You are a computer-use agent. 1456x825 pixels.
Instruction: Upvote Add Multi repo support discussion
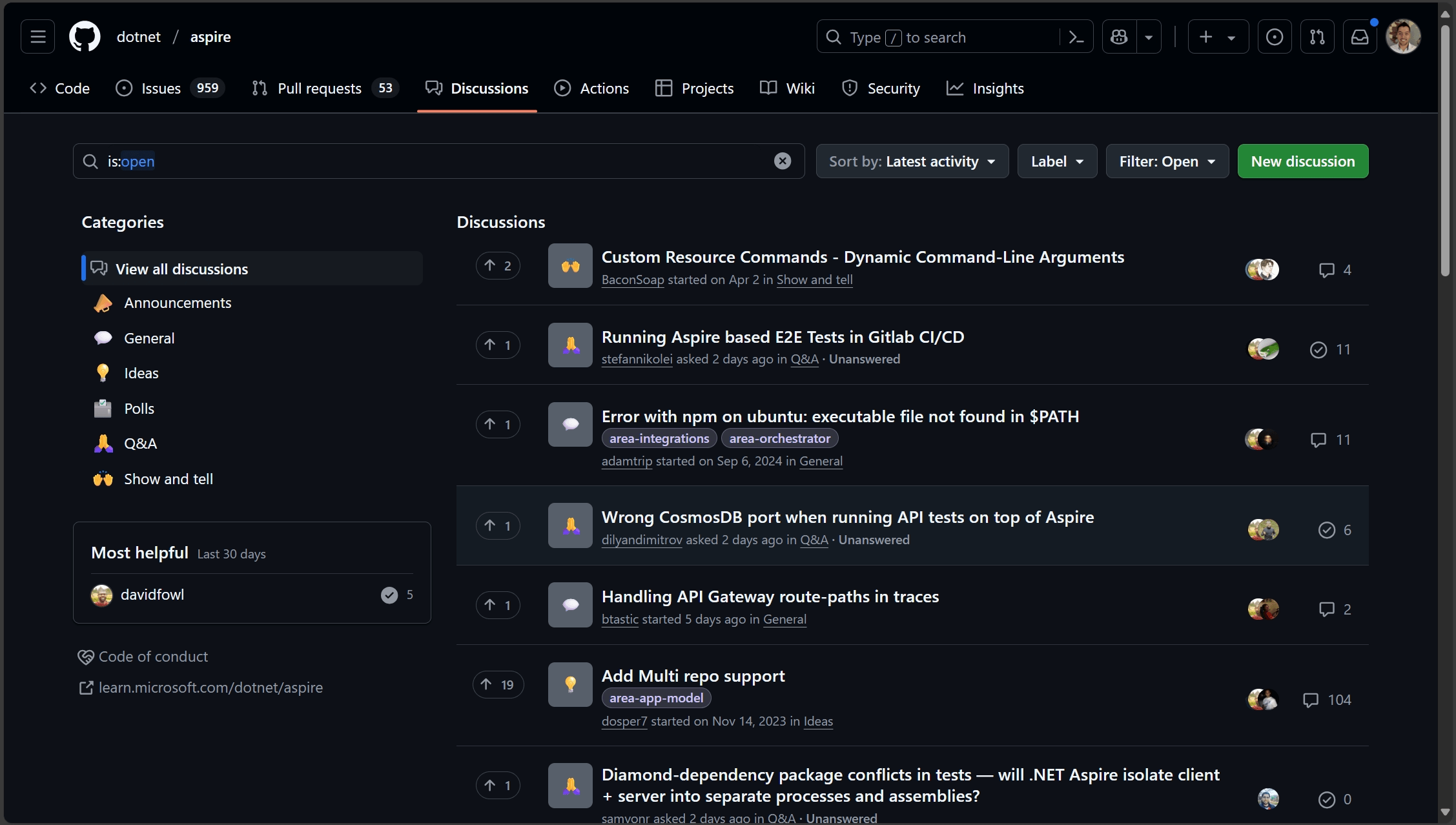pyautogui.click(x=498, y=684)
